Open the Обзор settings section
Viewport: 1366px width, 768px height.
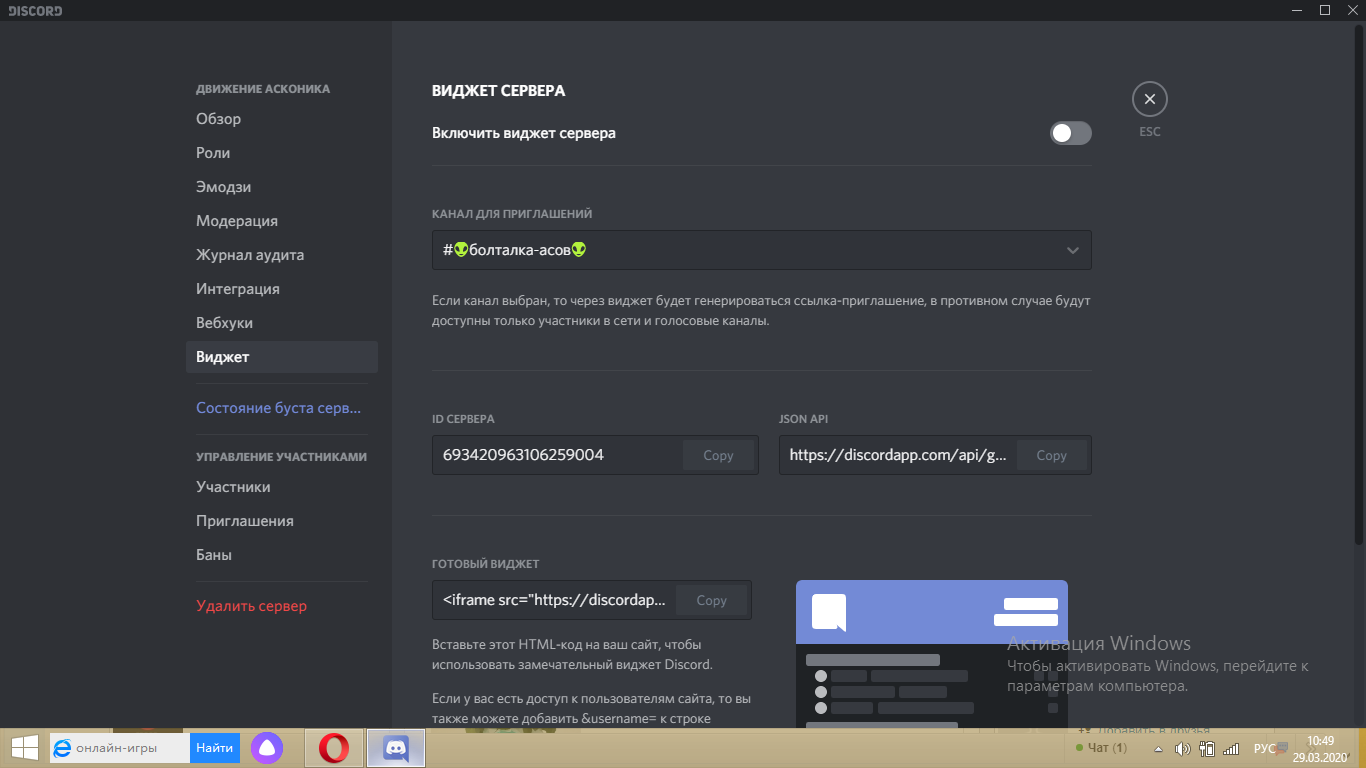pyautogui.click(x=282, y=119)
